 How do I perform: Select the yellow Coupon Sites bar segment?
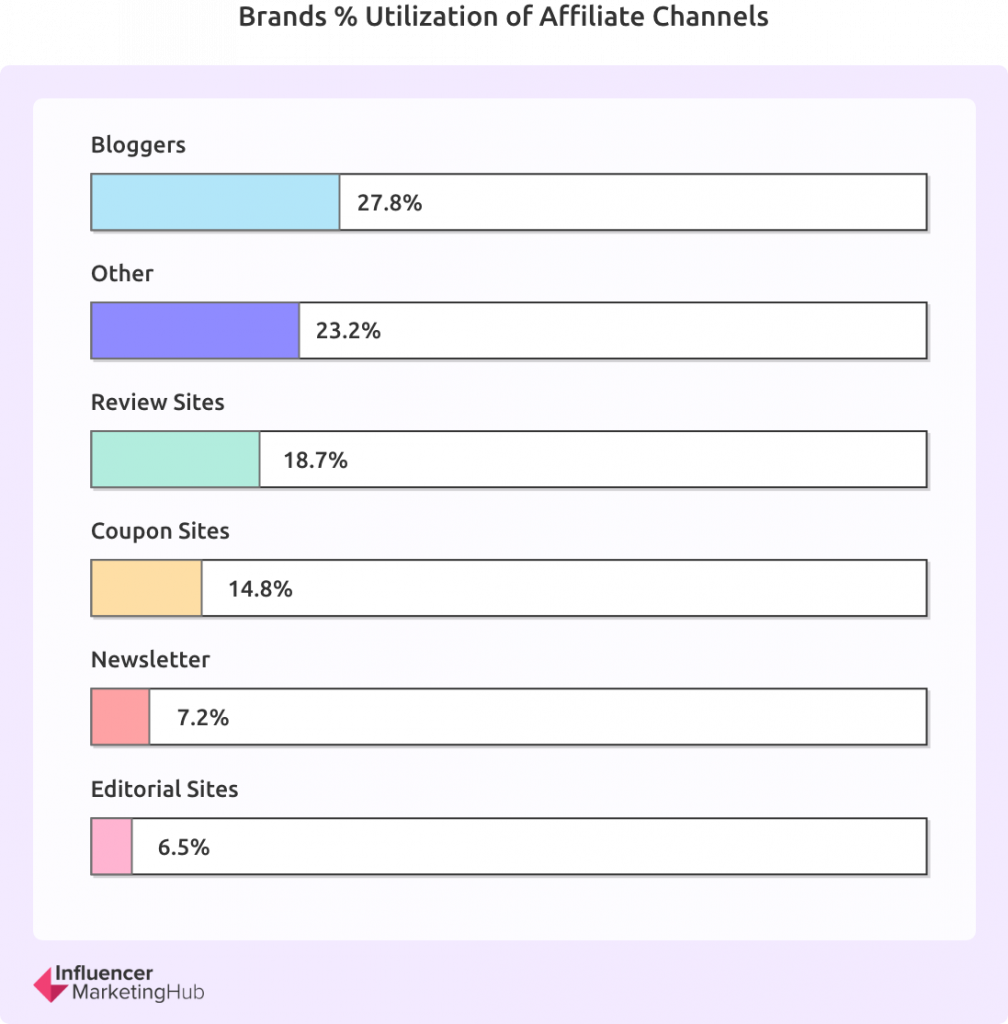point(146,588)
